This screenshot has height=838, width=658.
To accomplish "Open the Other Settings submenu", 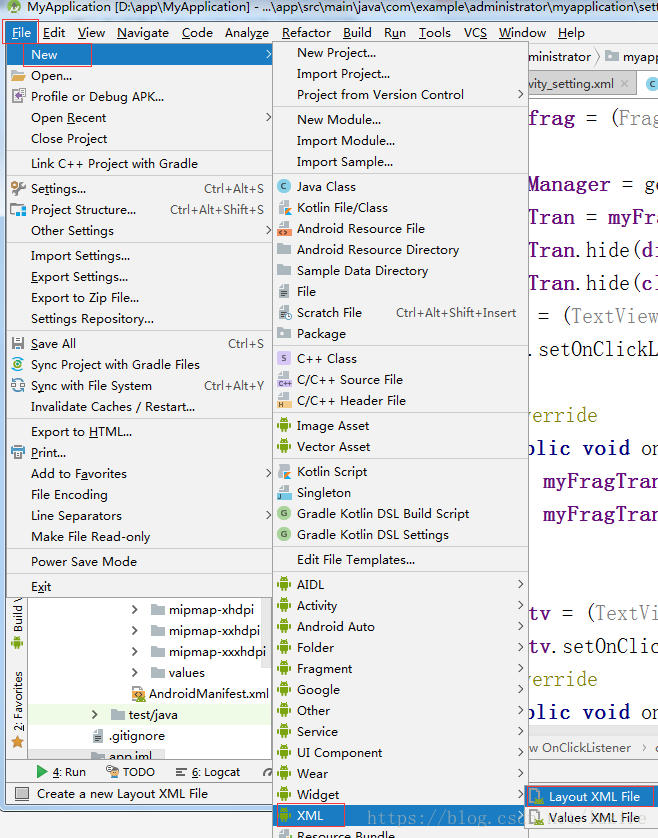I will coord(140,230).
